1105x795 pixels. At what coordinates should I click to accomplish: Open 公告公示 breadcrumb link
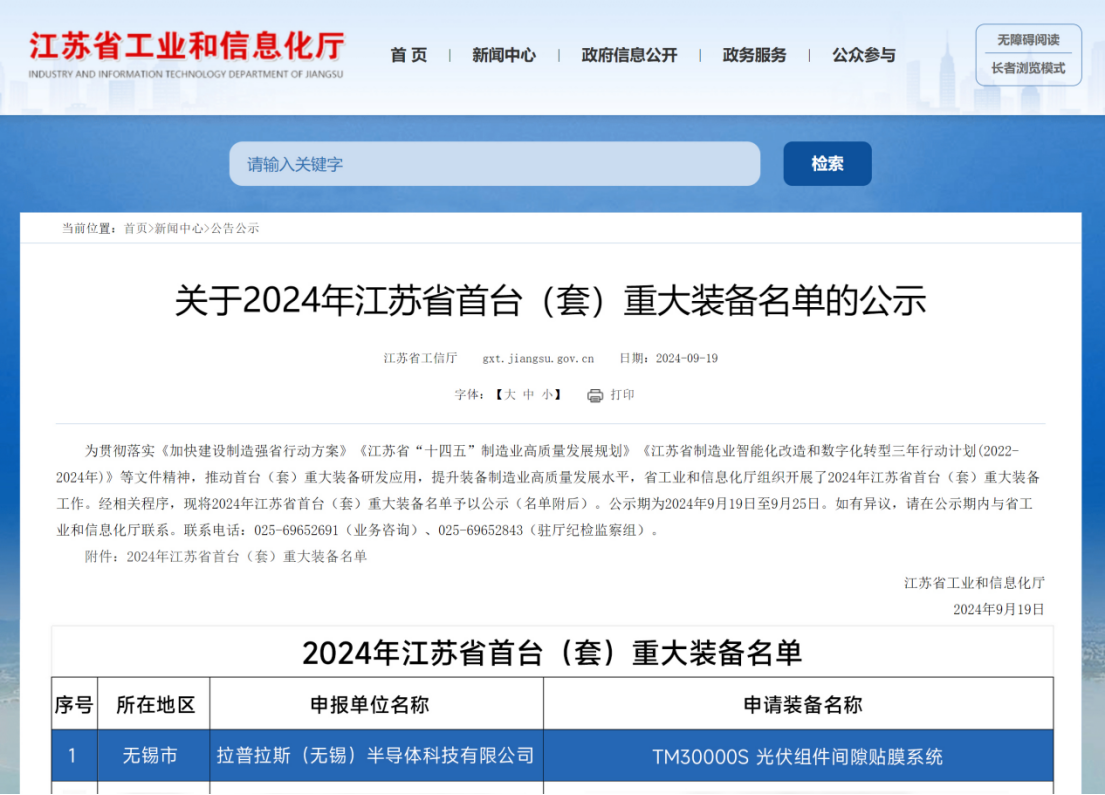(x=235, y=228)
